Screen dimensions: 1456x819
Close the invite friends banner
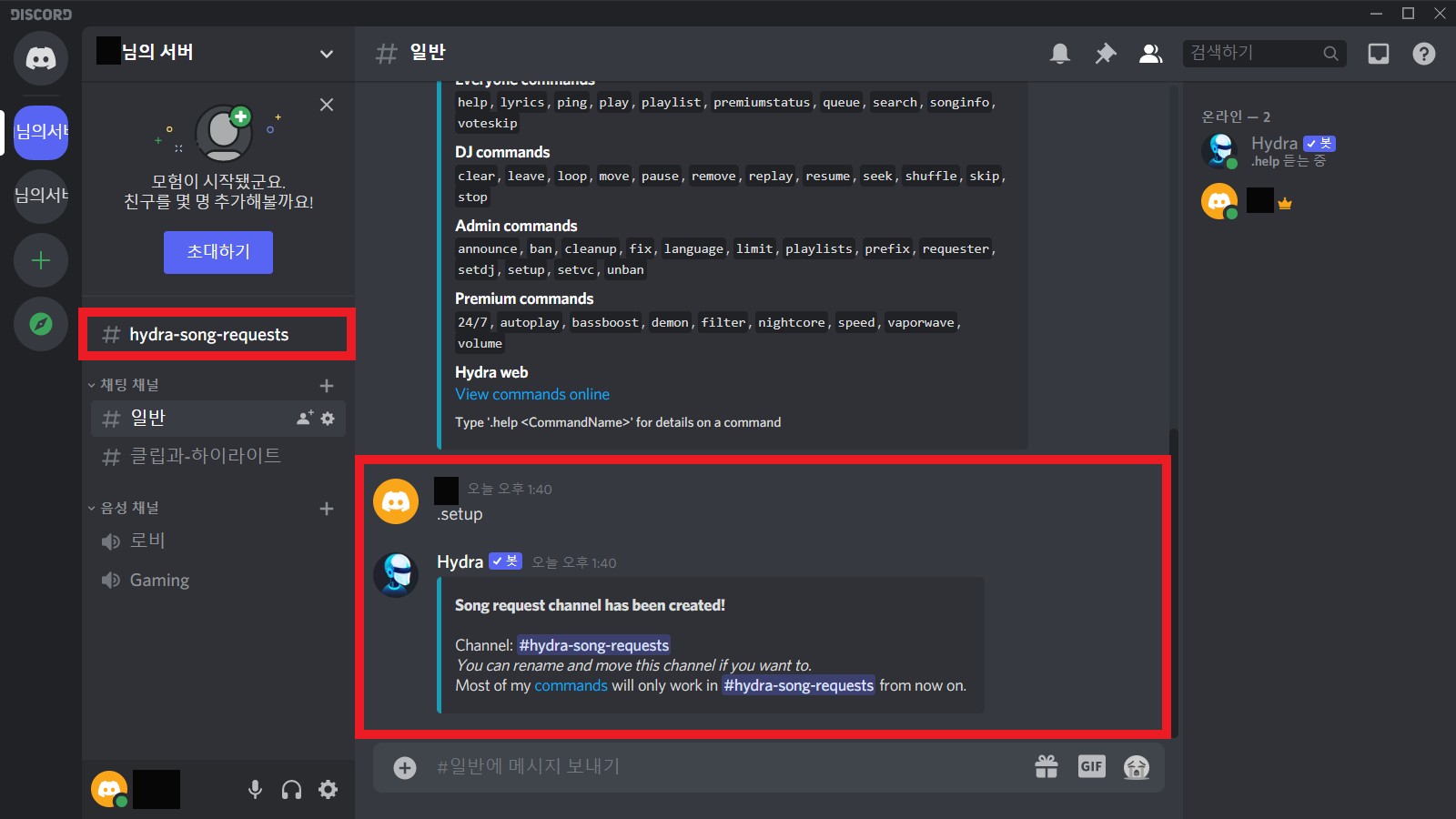[x=327, y=105]
